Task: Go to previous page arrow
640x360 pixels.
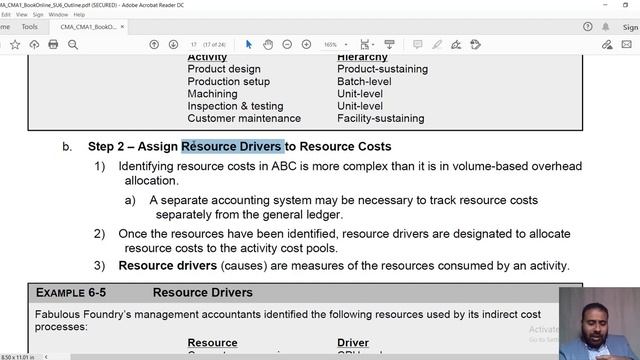Action: point(154,44)
